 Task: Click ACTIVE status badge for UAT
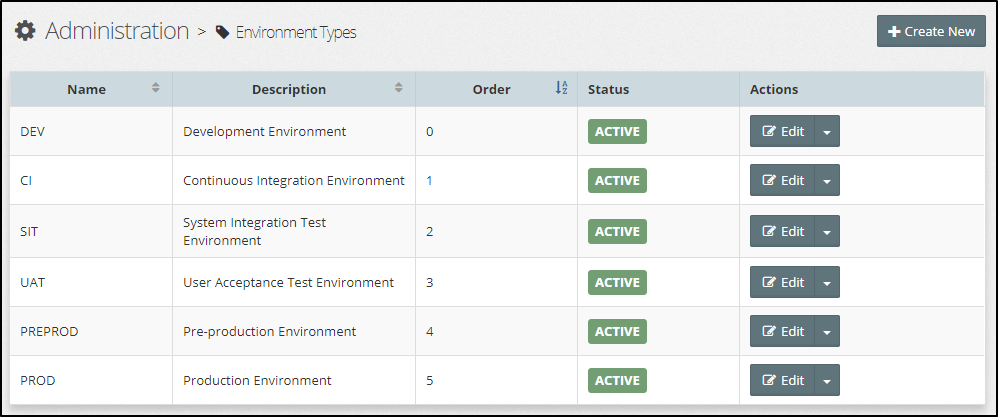[617, 282]
